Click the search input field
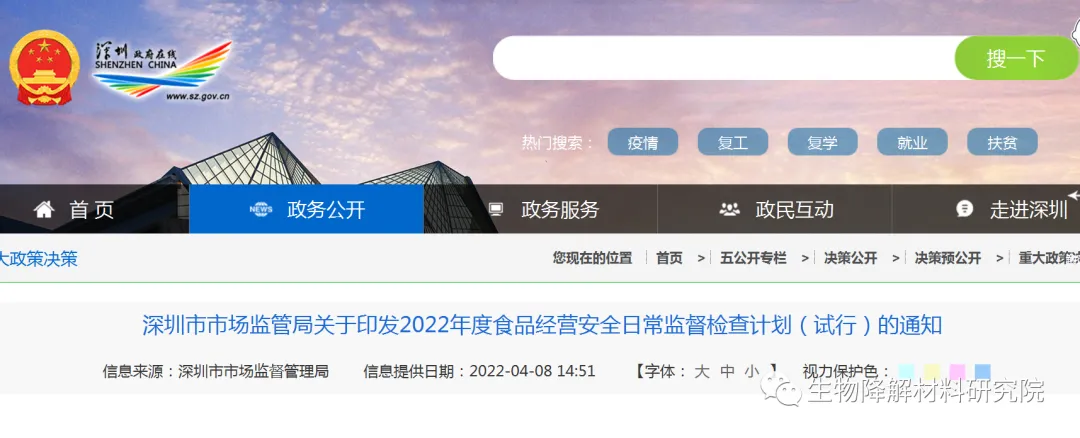This screenshot has width=1080, height=438. [724, 58]
